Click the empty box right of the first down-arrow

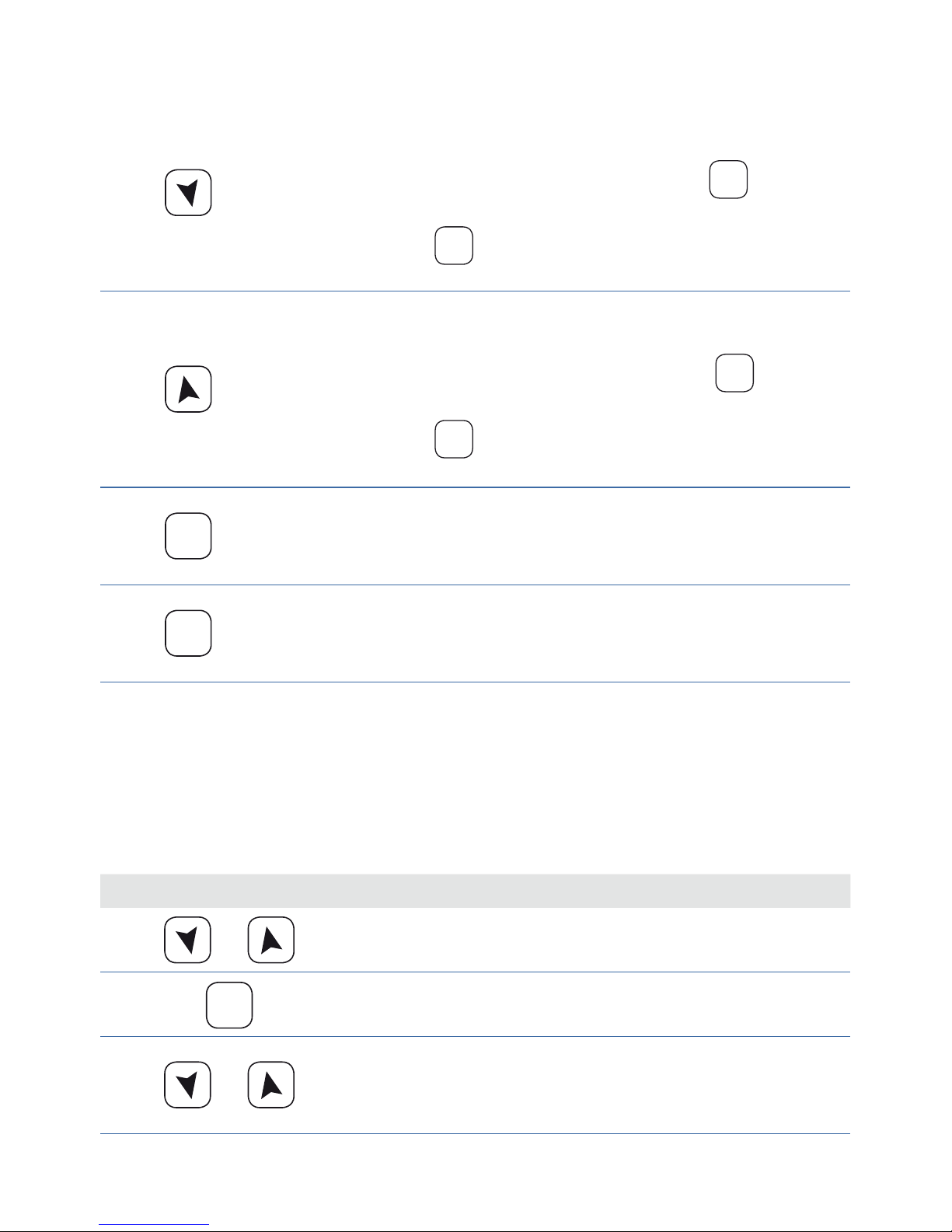[x=728, y=179]
